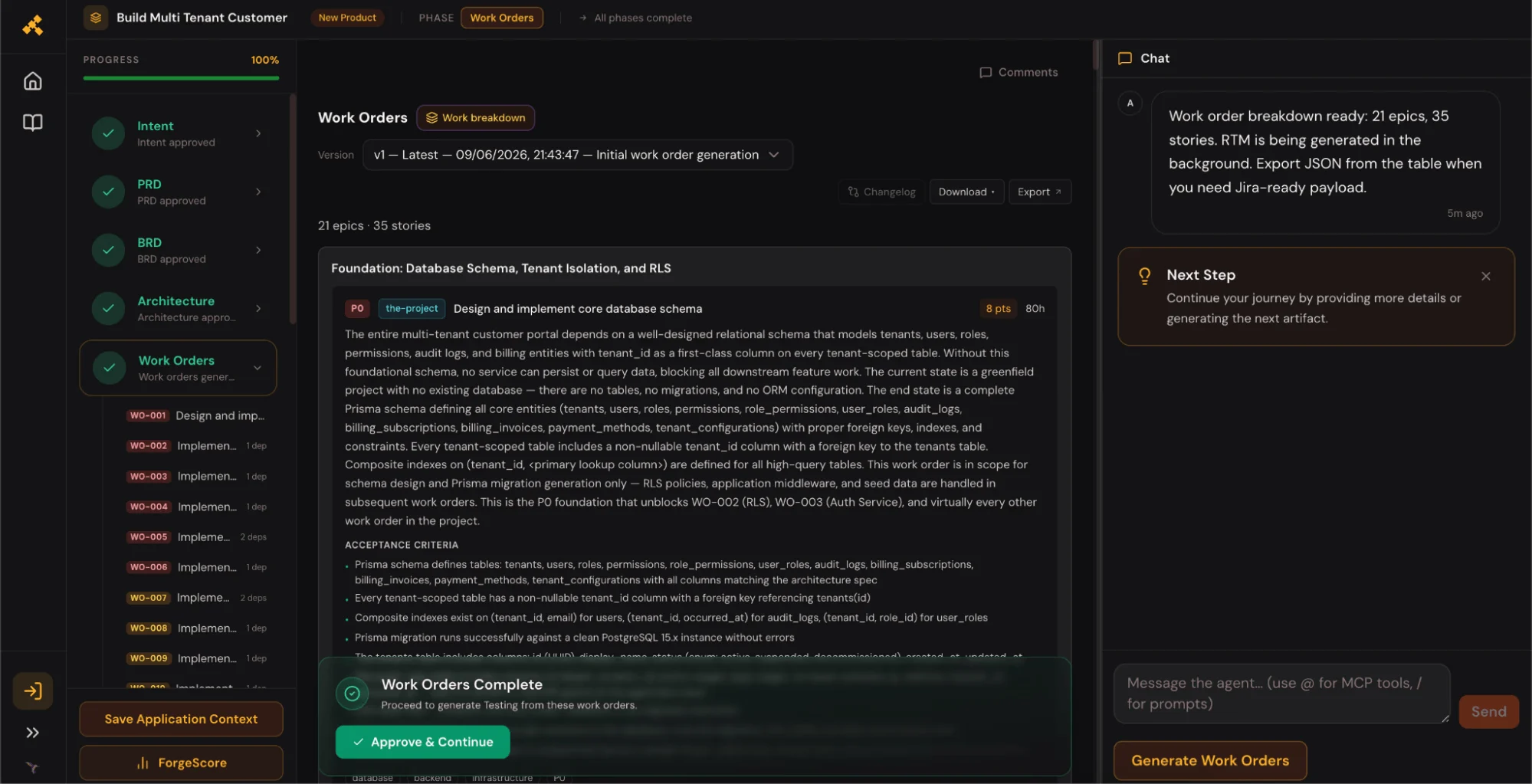Click the ForgeScore chart icon
1532x784 pixels.
tap(143, 763)
